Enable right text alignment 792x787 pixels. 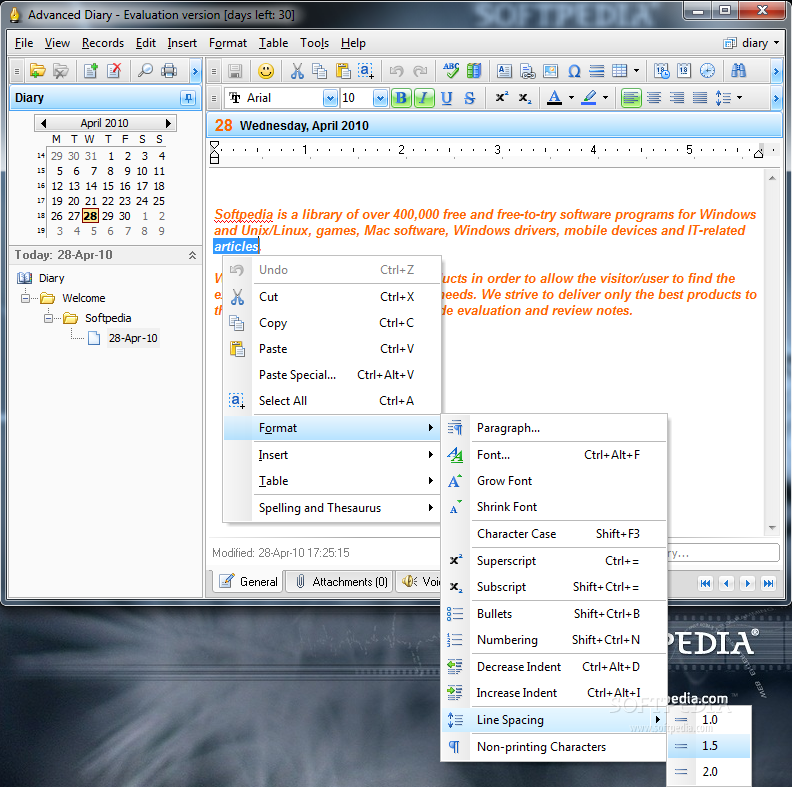tap(677, 97)
